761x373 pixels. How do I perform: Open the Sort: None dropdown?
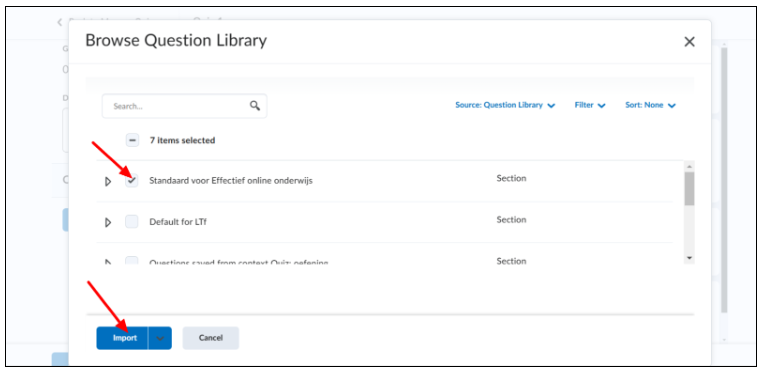pyautogui.click(x=650, y=105)
